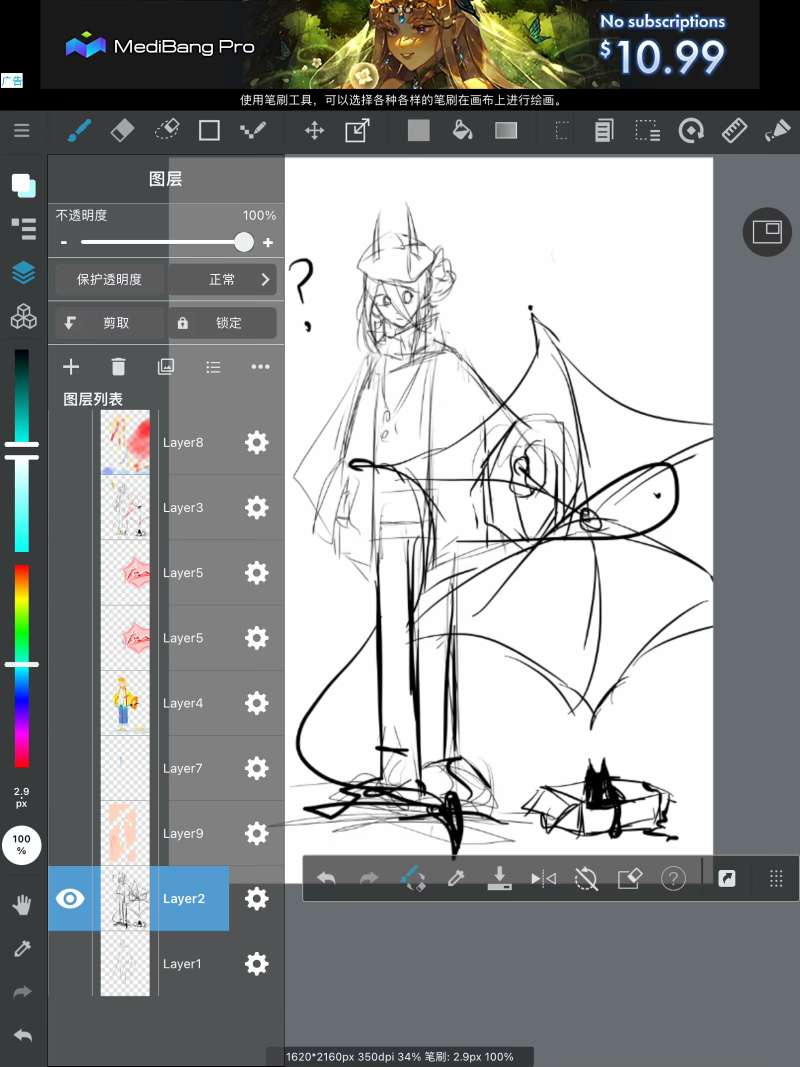The image size is (800, 1067).
Task: Tap the 100% brush opacity circle
Action: pyautogui.click(x=22, y=844)
